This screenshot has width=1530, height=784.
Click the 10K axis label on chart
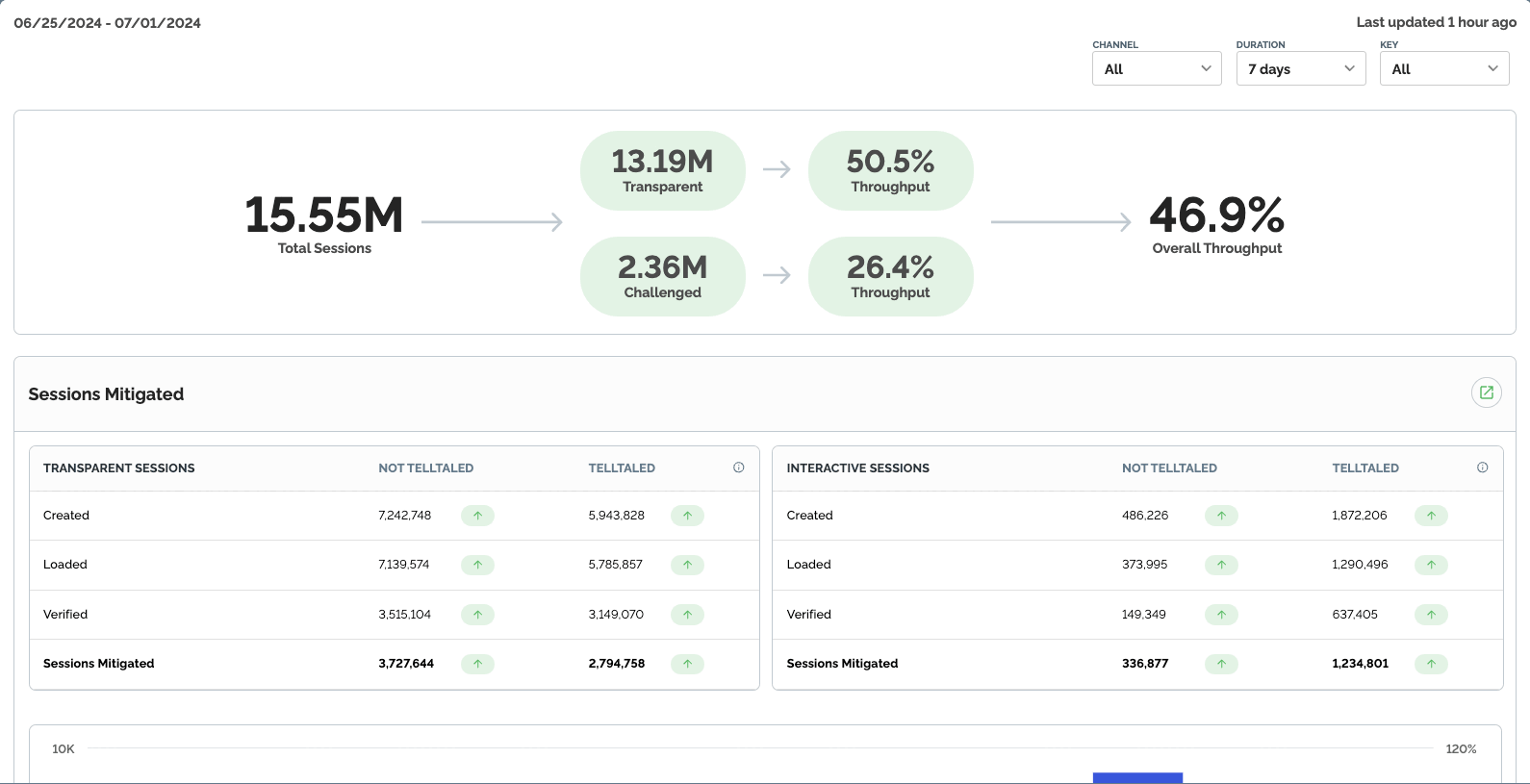point(64,748)
